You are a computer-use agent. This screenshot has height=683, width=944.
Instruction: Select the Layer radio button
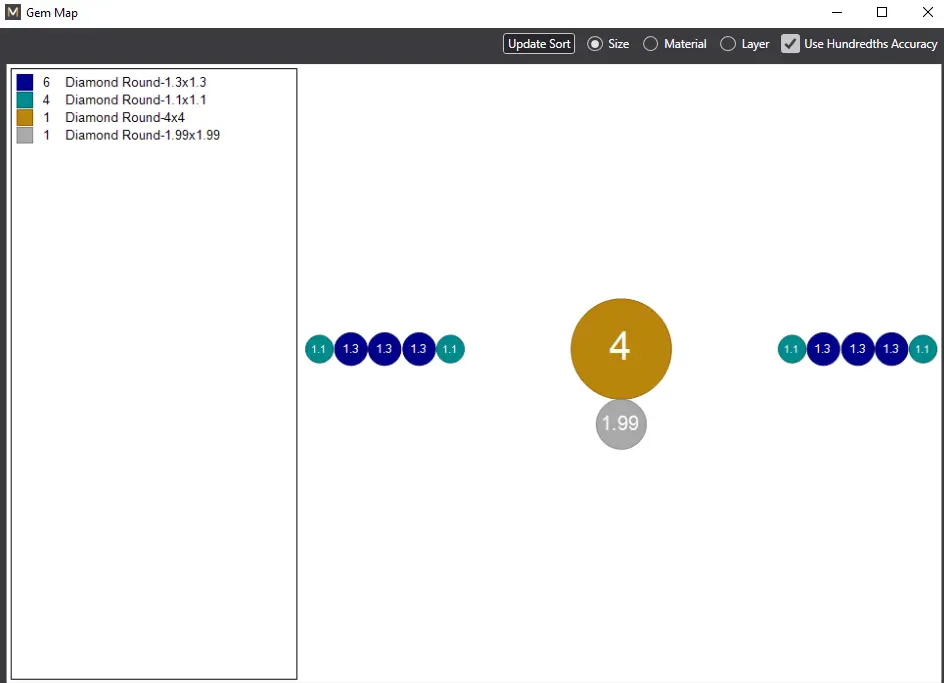728,44
